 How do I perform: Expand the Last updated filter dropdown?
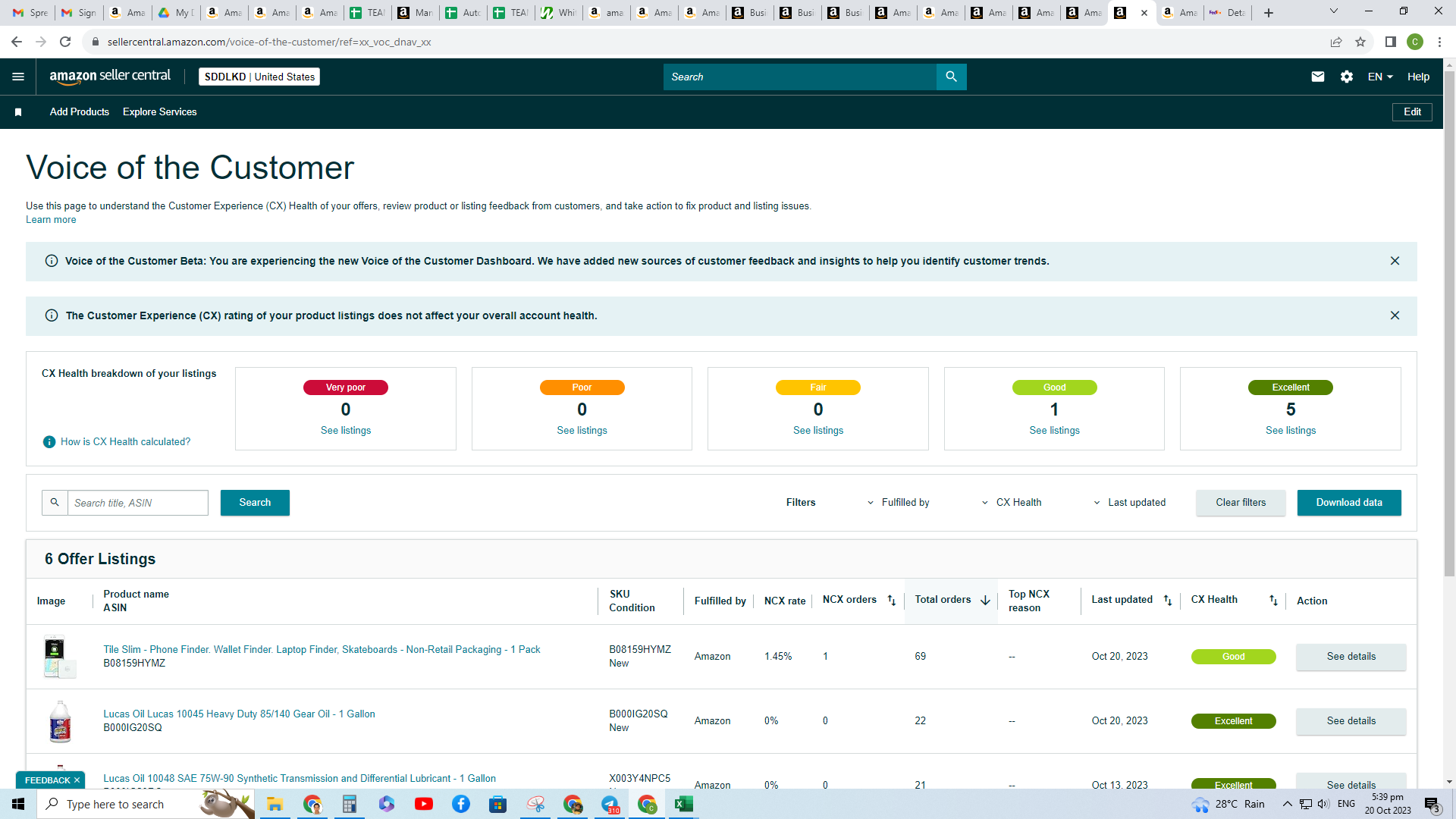pos(1129,503)
